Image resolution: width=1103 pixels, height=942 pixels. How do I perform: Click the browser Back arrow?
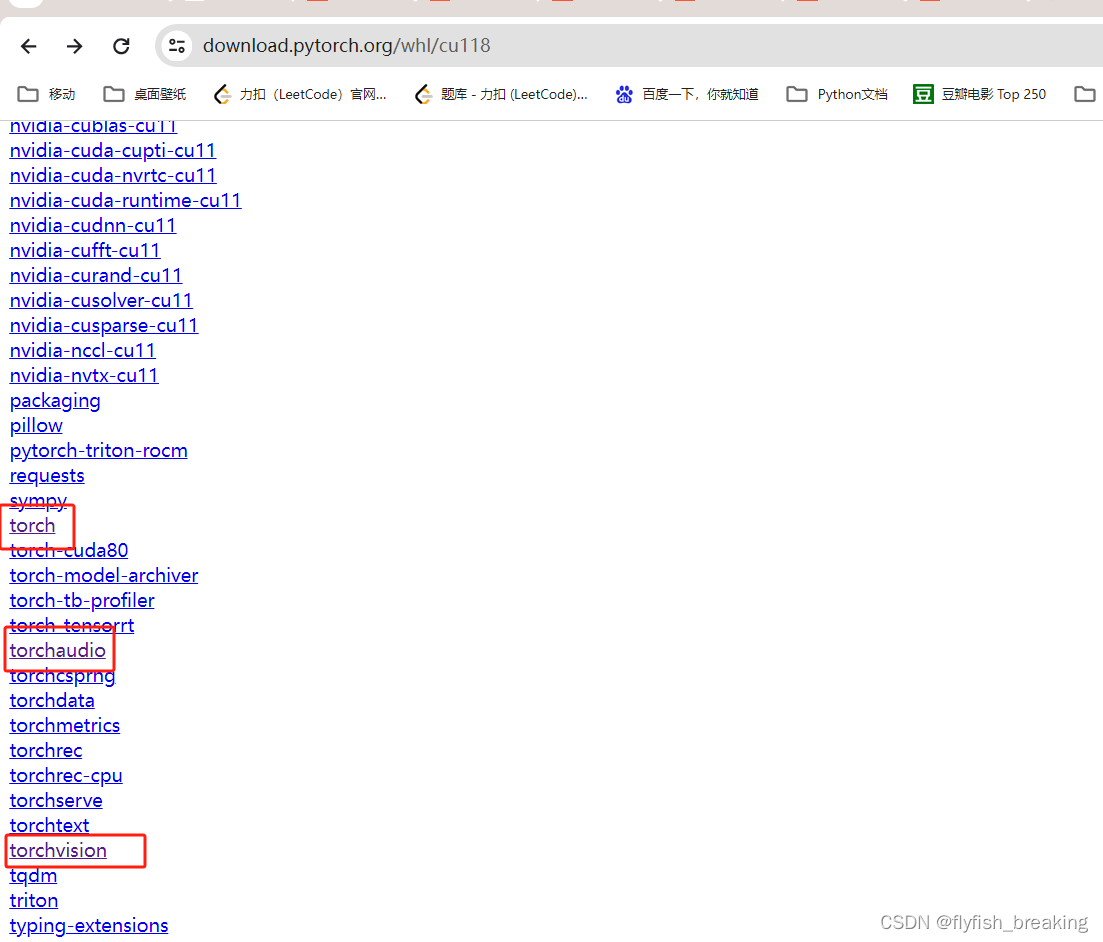[x=29, y=46]
